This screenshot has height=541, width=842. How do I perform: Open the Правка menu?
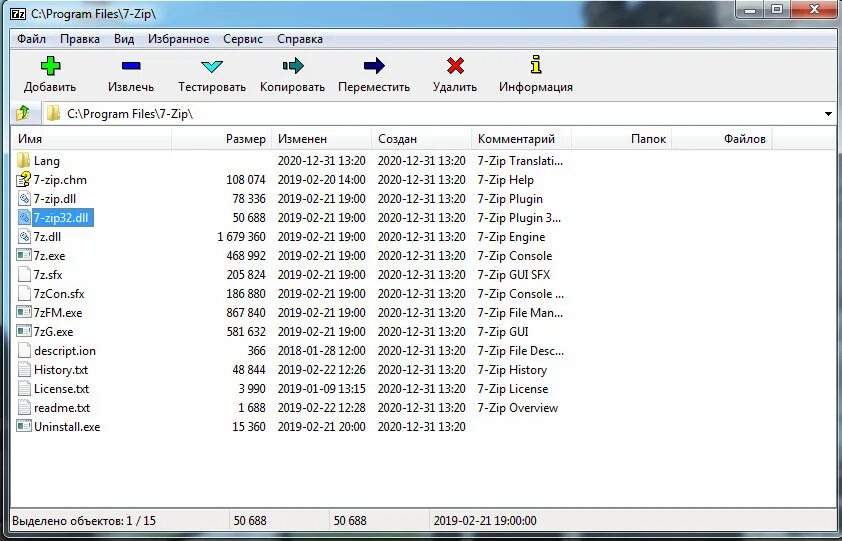click(79, 39)
